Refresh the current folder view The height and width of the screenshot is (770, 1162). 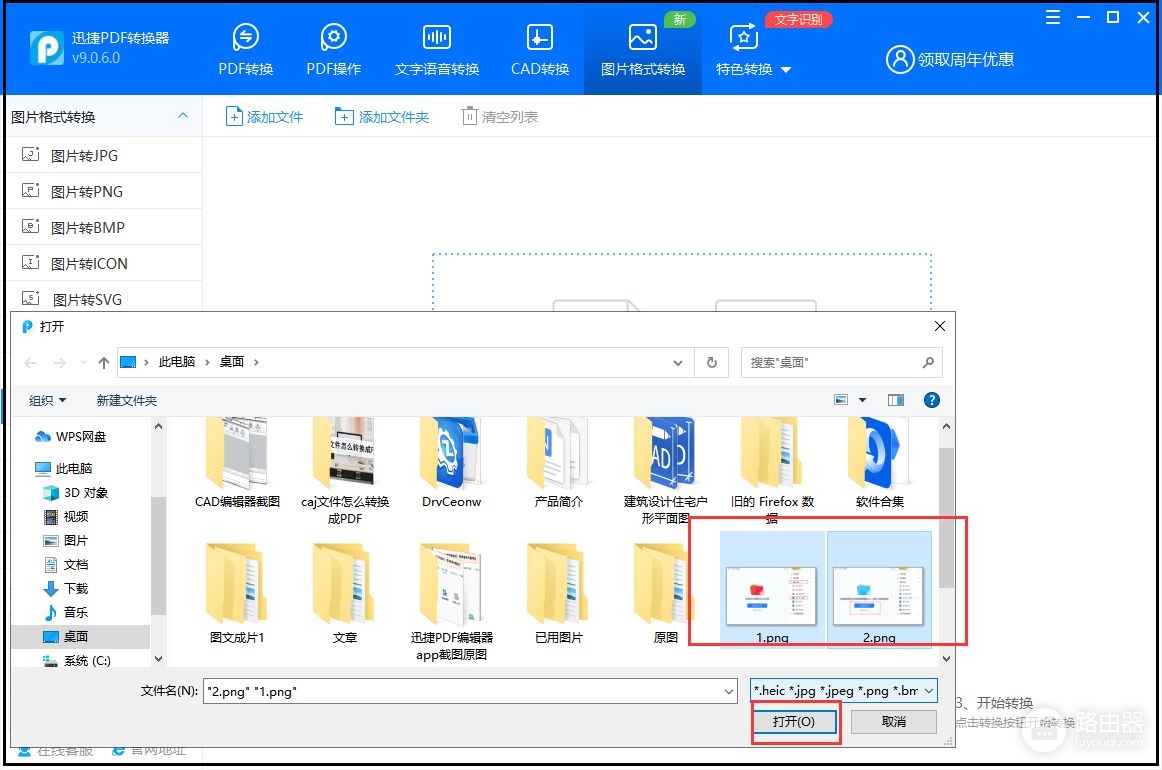pyautogui.click(x=711, y=362)
